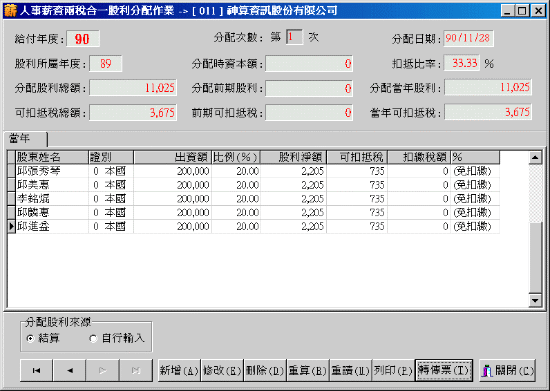Click the 分配前期股利 field

309,88
